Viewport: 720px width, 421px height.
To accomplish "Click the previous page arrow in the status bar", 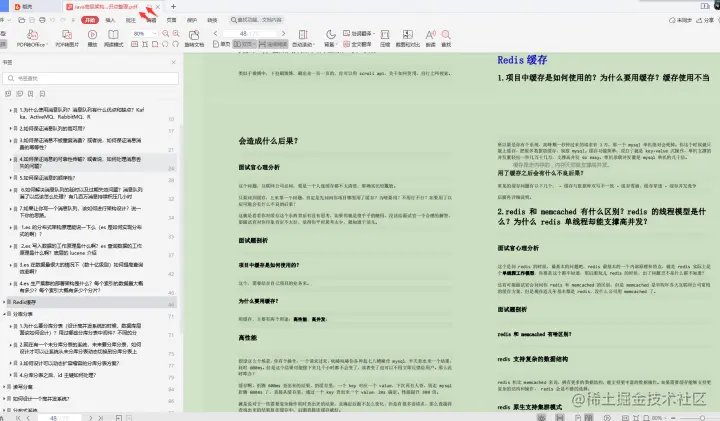I will tap(28, 418).
